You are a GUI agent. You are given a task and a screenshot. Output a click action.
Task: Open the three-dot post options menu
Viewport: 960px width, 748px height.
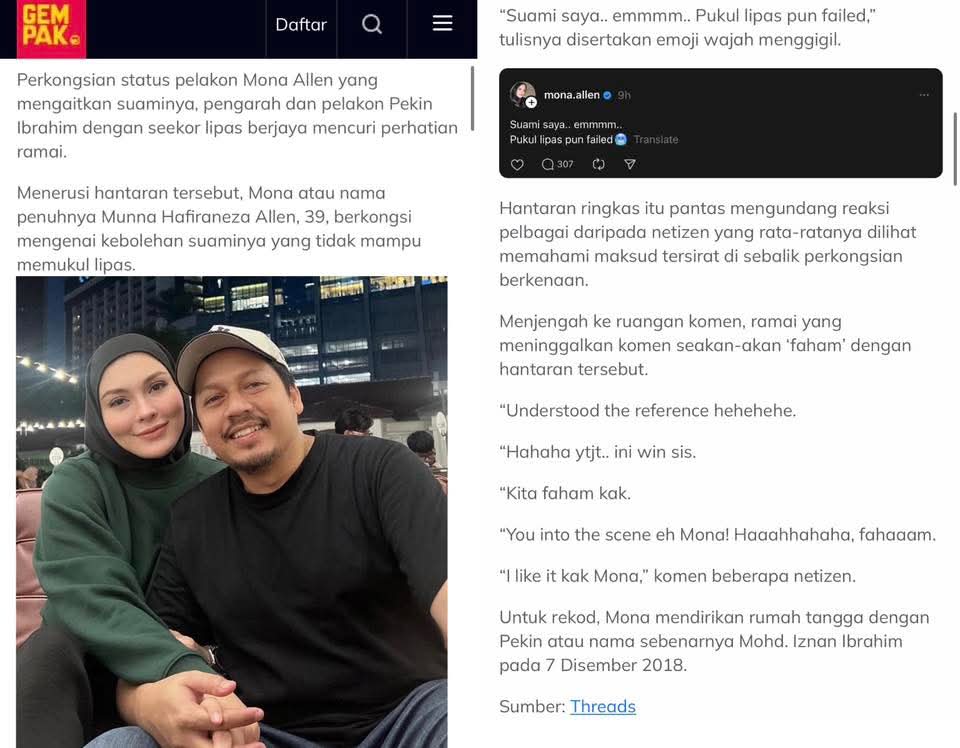[924, 95]
